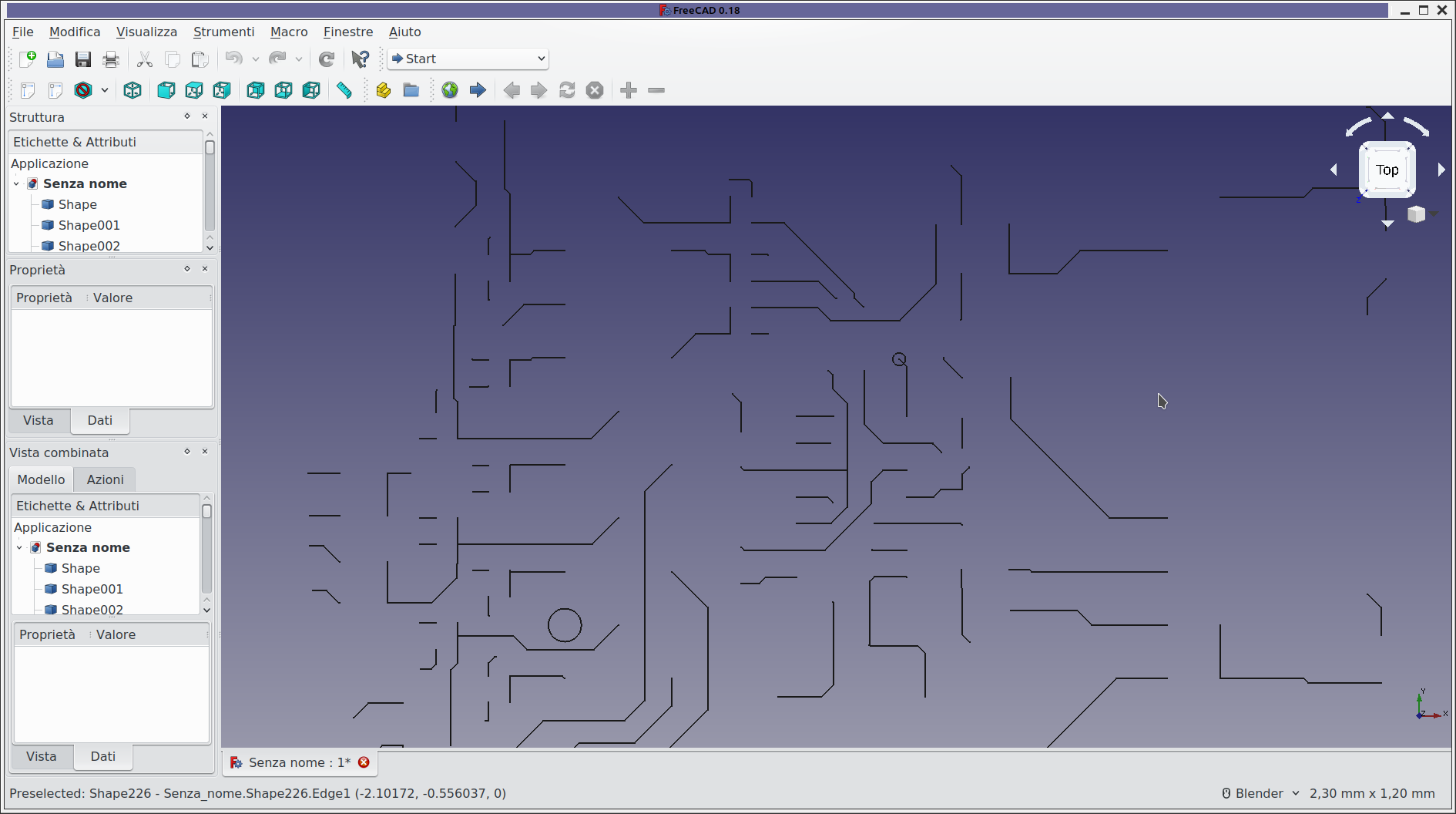Select the Measure distance ruler tool
The height and width of the screenshot is (814, 1456).
(344, 90)
